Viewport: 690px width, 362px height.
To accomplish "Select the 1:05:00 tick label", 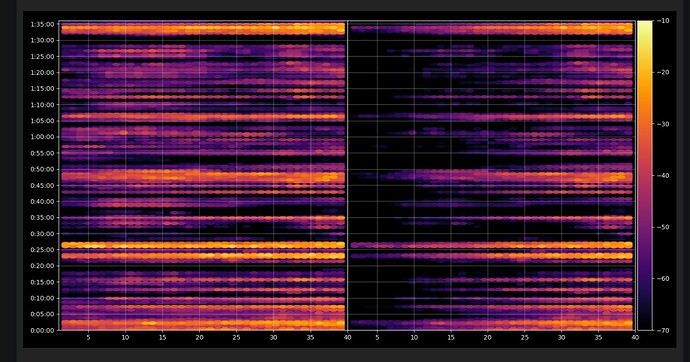I will point(42,121).
